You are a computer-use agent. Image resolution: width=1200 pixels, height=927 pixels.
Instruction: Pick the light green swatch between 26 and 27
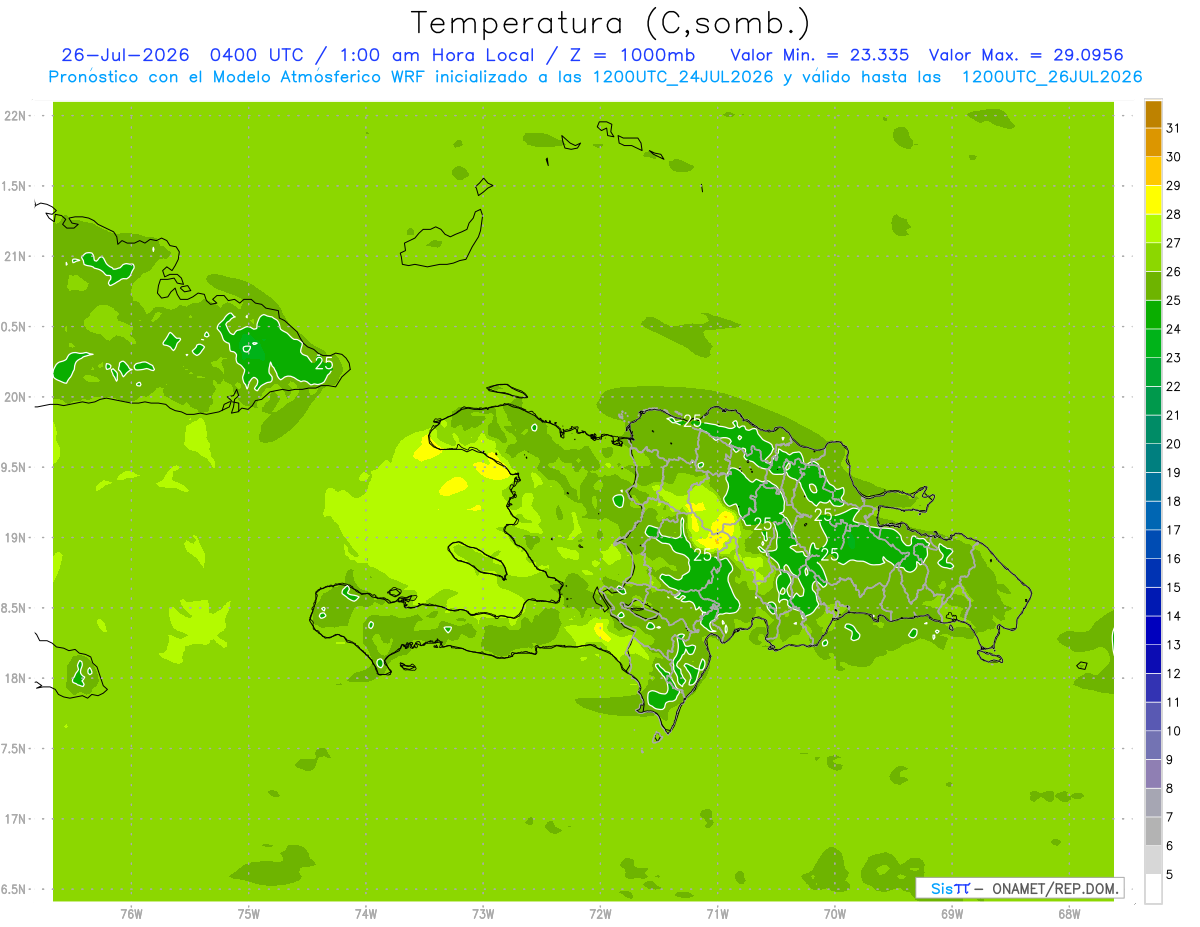point(1153,258)
